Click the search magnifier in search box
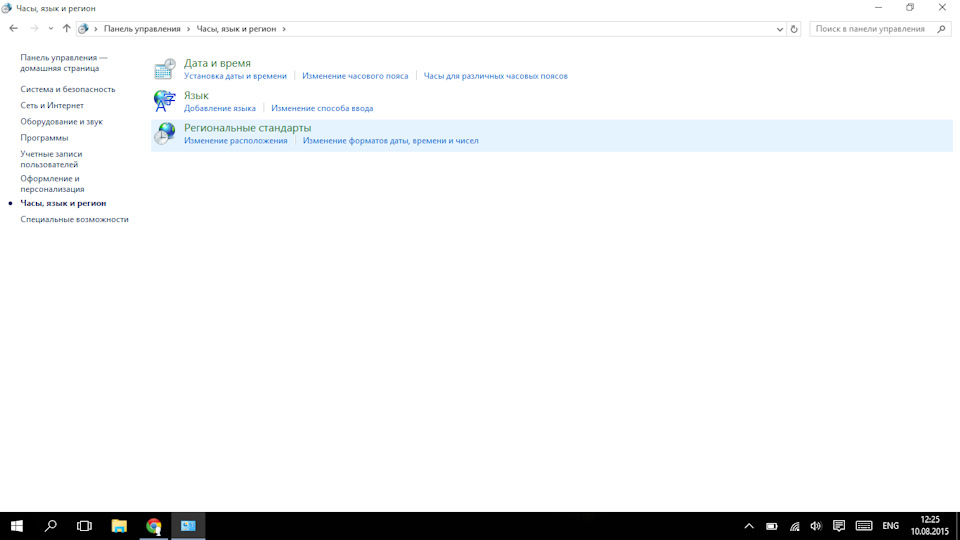Image resolution: width=960 pixels, height=540 pixels. point(942,29)
